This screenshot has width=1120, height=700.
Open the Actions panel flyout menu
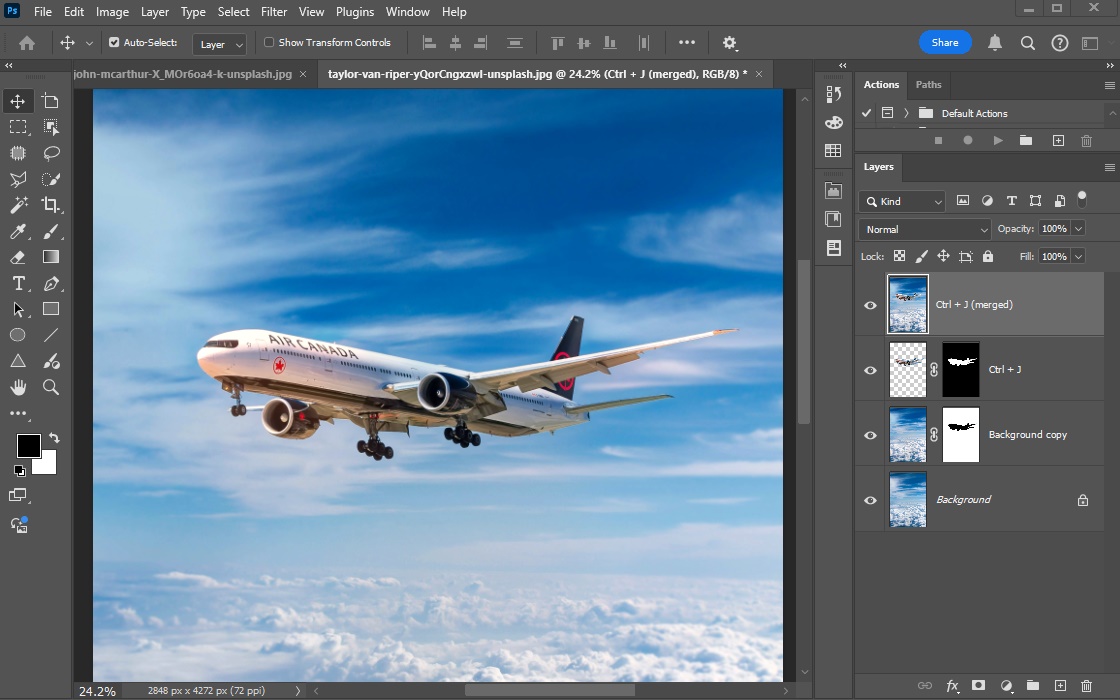(x=1109, y=85)
